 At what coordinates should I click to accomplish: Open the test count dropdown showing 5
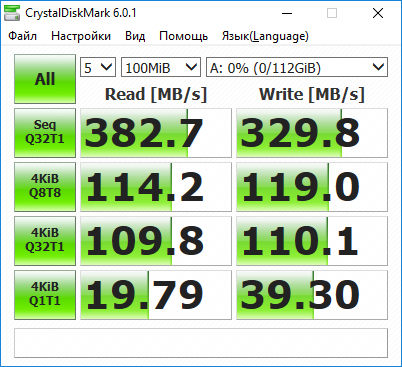(98, 67)
